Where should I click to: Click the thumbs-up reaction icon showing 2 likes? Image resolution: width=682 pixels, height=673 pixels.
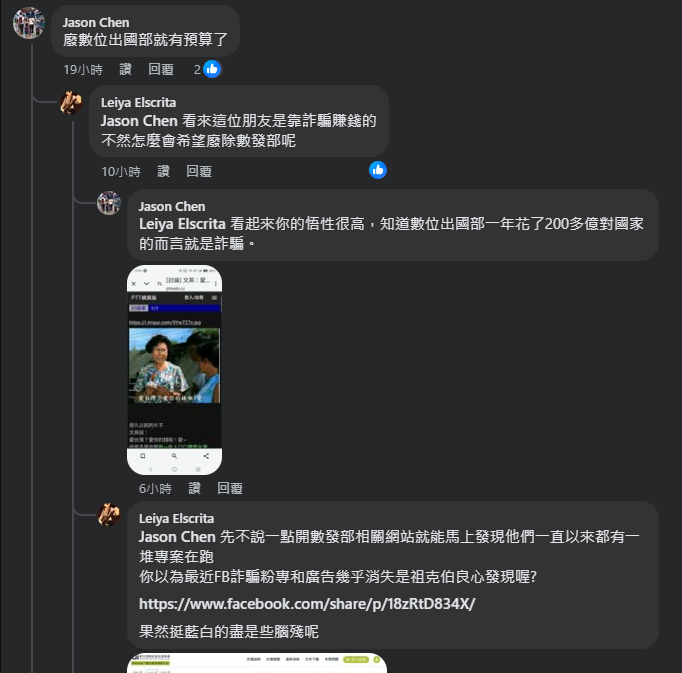(x=212, y=69)
